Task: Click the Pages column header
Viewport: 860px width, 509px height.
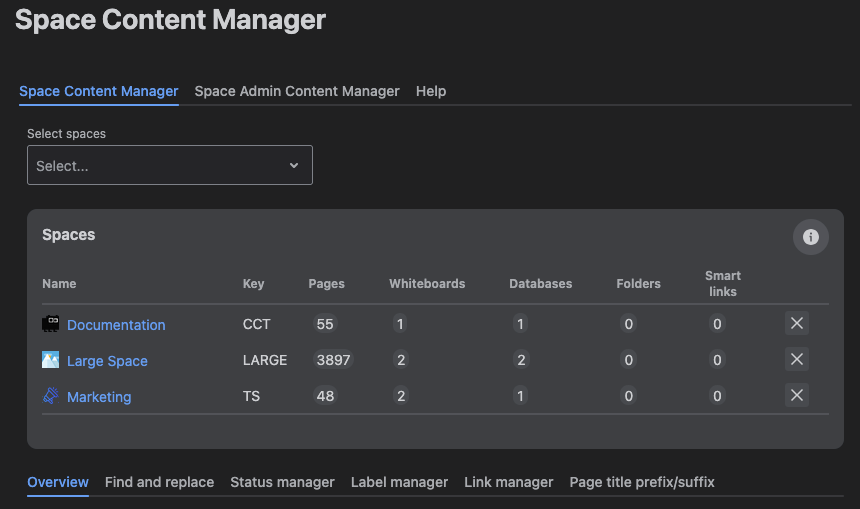Action: (x=326, y=284)
